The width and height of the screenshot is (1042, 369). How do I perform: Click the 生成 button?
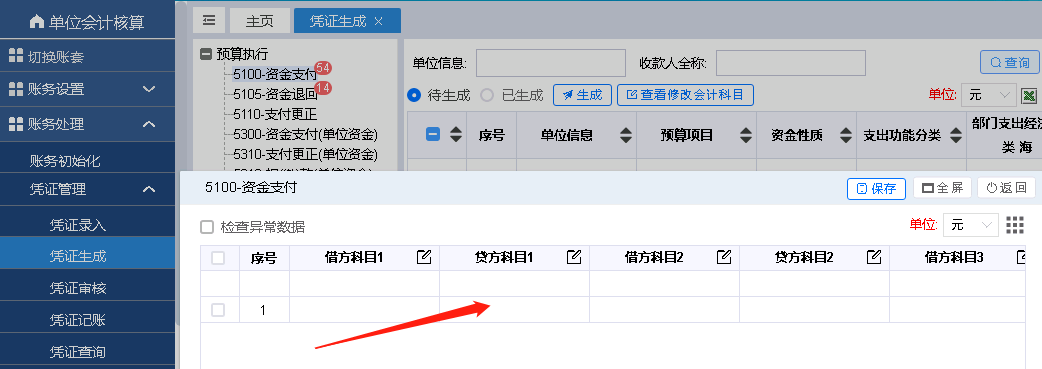point(581,95)
